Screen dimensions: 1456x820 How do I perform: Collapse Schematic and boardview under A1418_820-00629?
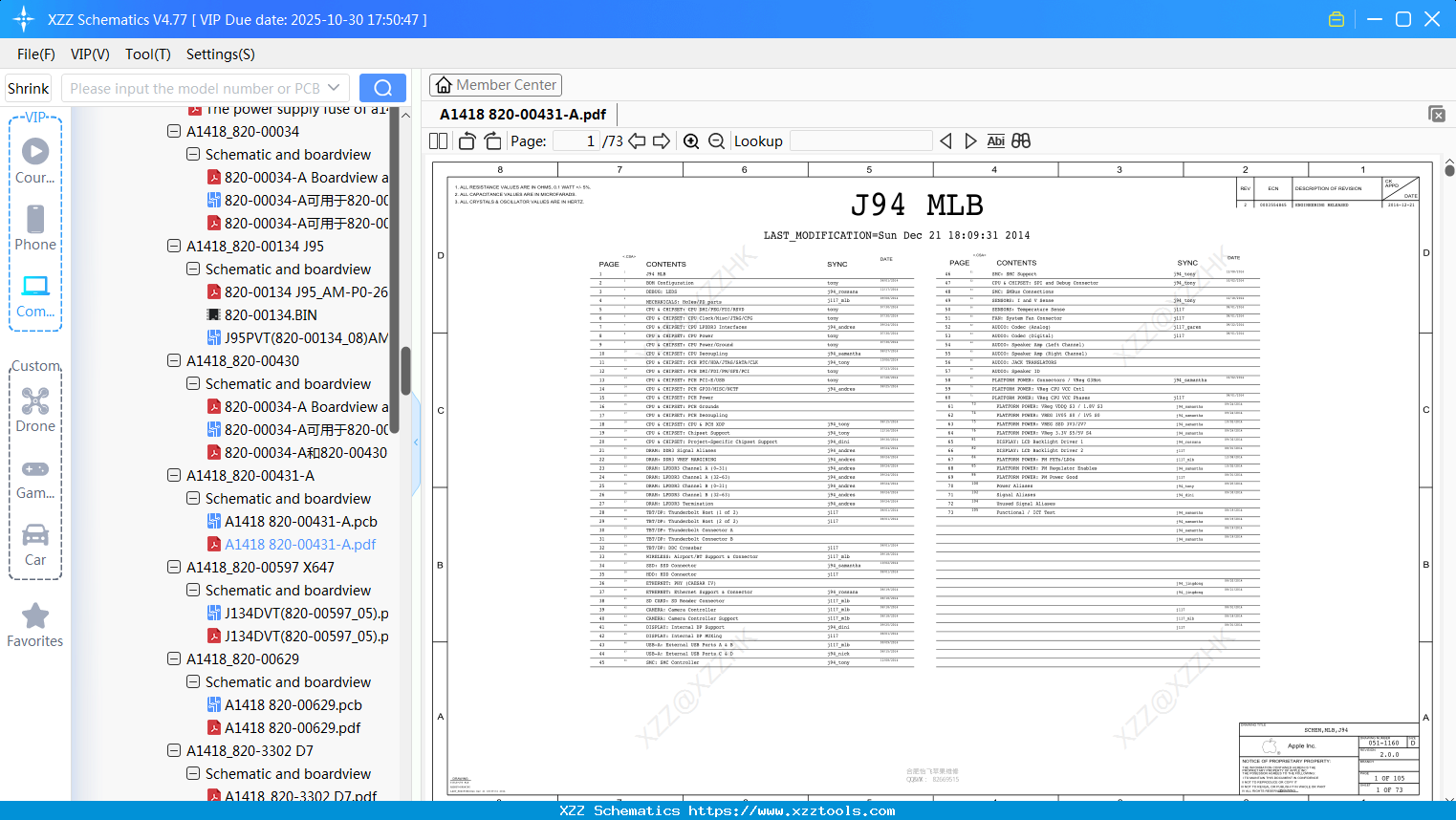[x=193, y=682]
